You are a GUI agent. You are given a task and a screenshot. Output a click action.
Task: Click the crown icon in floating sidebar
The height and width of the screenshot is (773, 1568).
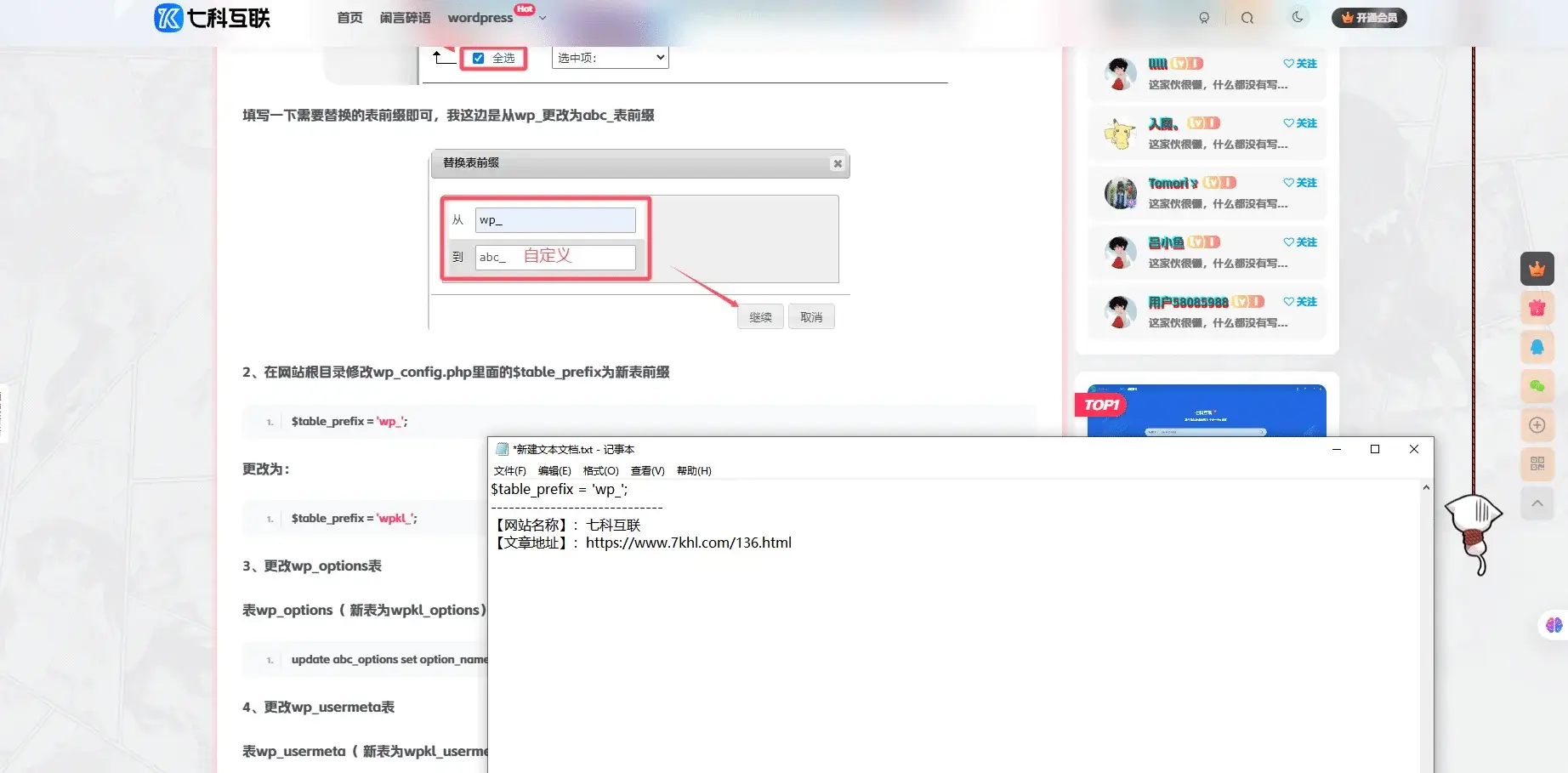click(x=1537, y=269)
